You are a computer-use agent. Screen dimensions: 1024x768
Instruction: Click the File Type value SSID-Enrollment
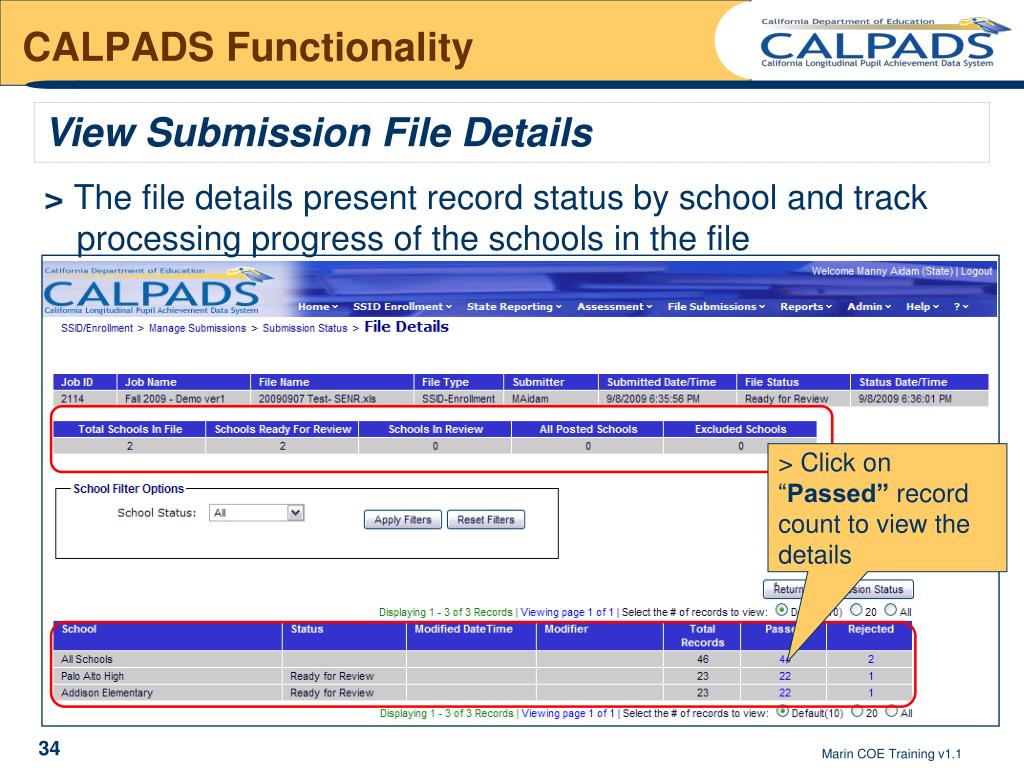point(458,398)
